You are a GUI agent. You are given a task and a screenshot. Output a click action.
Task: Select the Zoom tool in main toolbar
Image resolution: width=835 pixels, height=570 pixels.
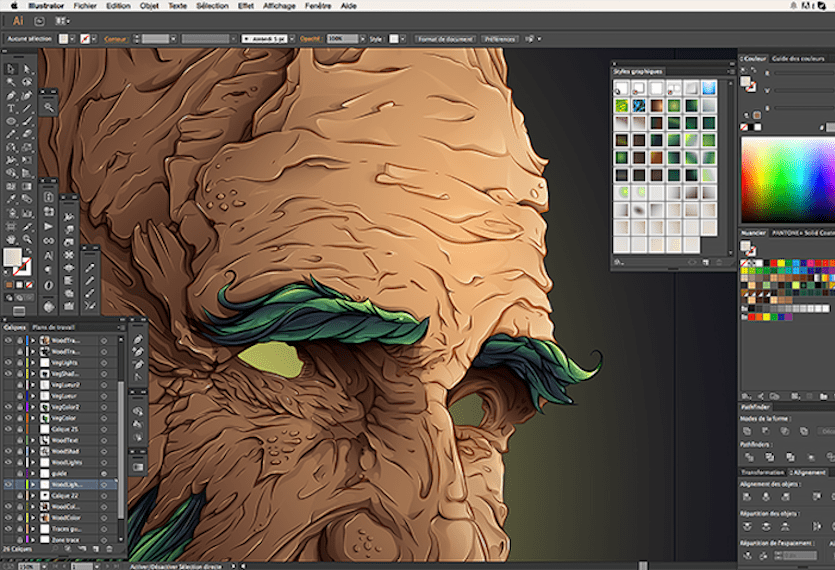pyautogui.click(x=27, y=239)
